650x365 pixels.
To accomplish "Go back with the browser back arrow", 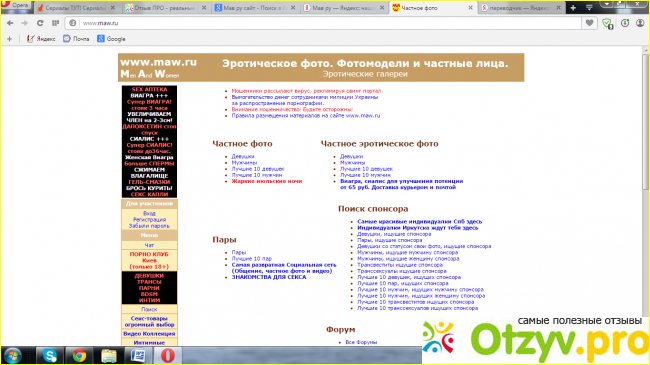I will (x=10, y=23).
